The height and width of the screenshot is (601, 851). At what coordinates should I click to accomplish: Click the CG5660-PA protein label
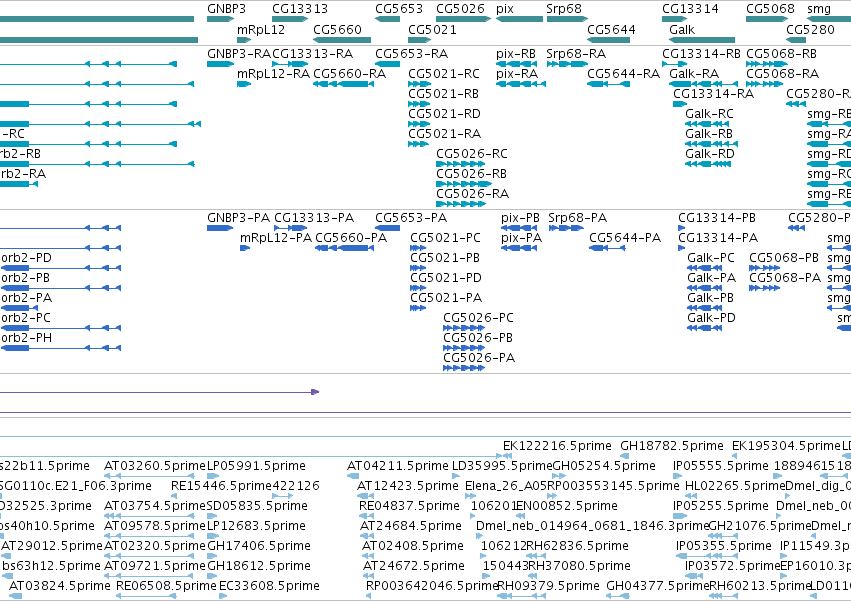tap(351, 238)
